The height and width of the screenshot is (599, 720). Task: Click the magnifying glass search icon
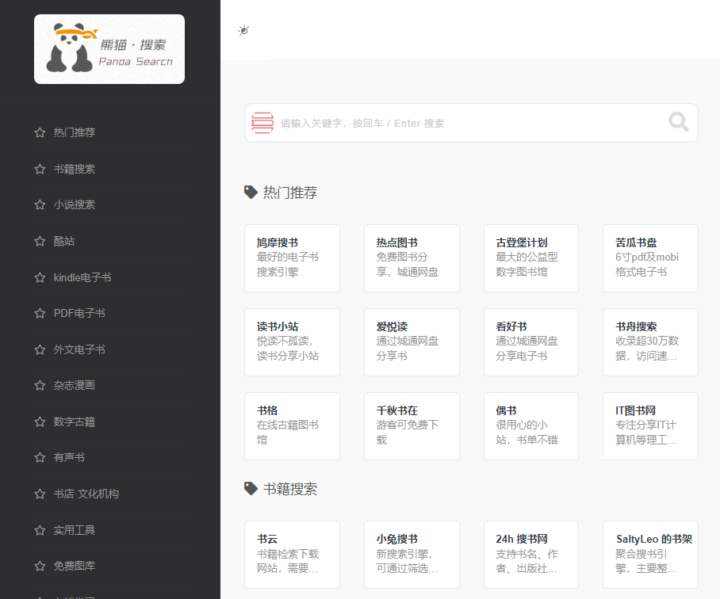pyautogui.click(x=678, y=122)
